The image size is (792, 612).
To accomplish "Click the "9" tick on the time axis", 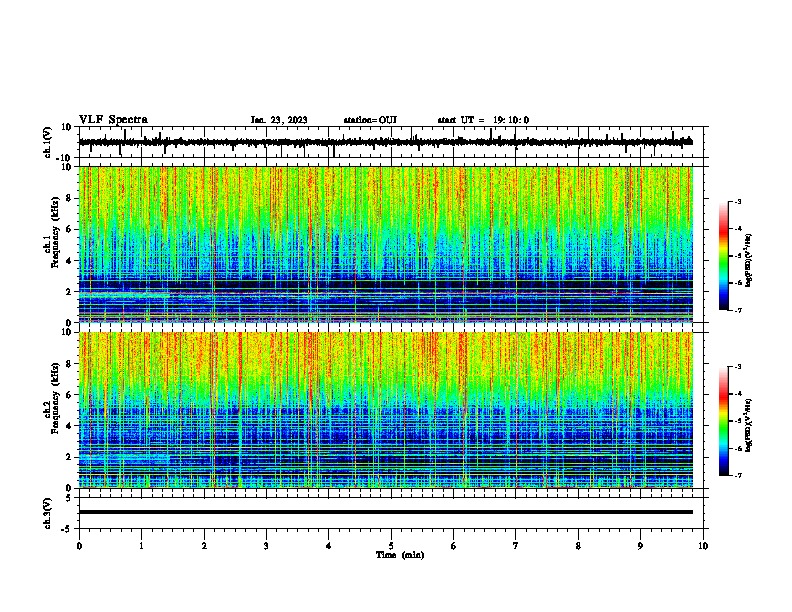I will pos(640,546).
